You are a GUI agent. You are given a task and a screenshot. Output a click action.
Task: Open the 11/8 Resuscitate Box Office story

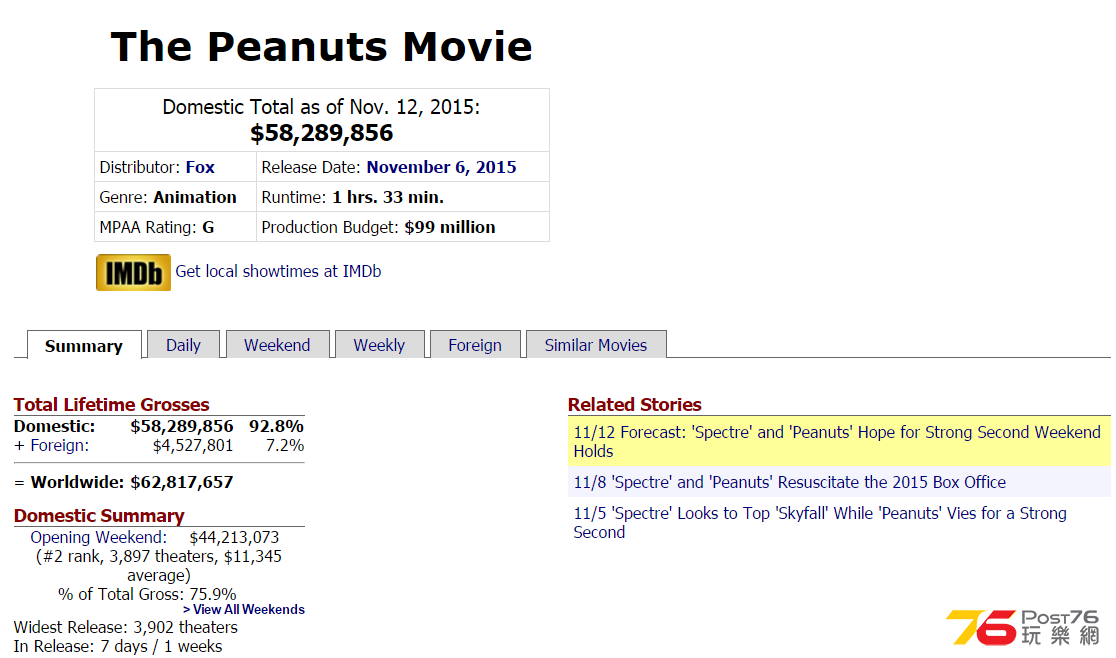(x=789, y=482)
